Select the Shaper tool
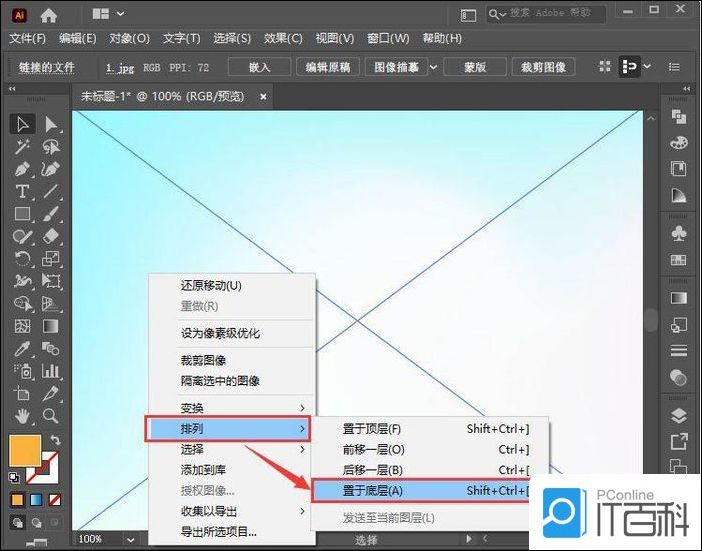 tap(22, 236)
